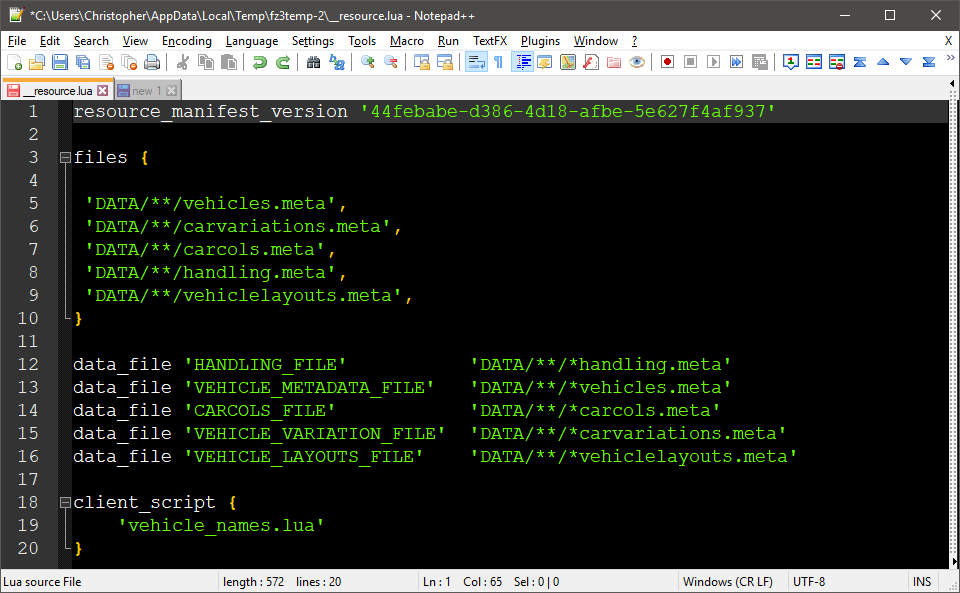Toggle show all characters pilcrow

tap(498, 62)
